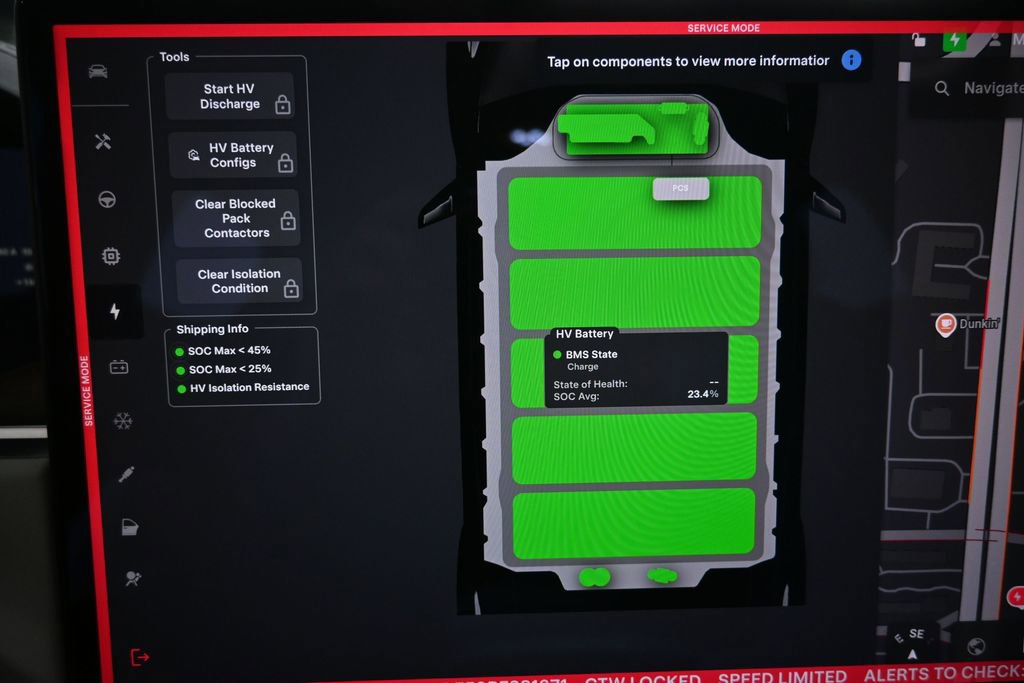Open the low voltage battery icon
This screenshot has height=683, width=1024.
tap(119, 367)
